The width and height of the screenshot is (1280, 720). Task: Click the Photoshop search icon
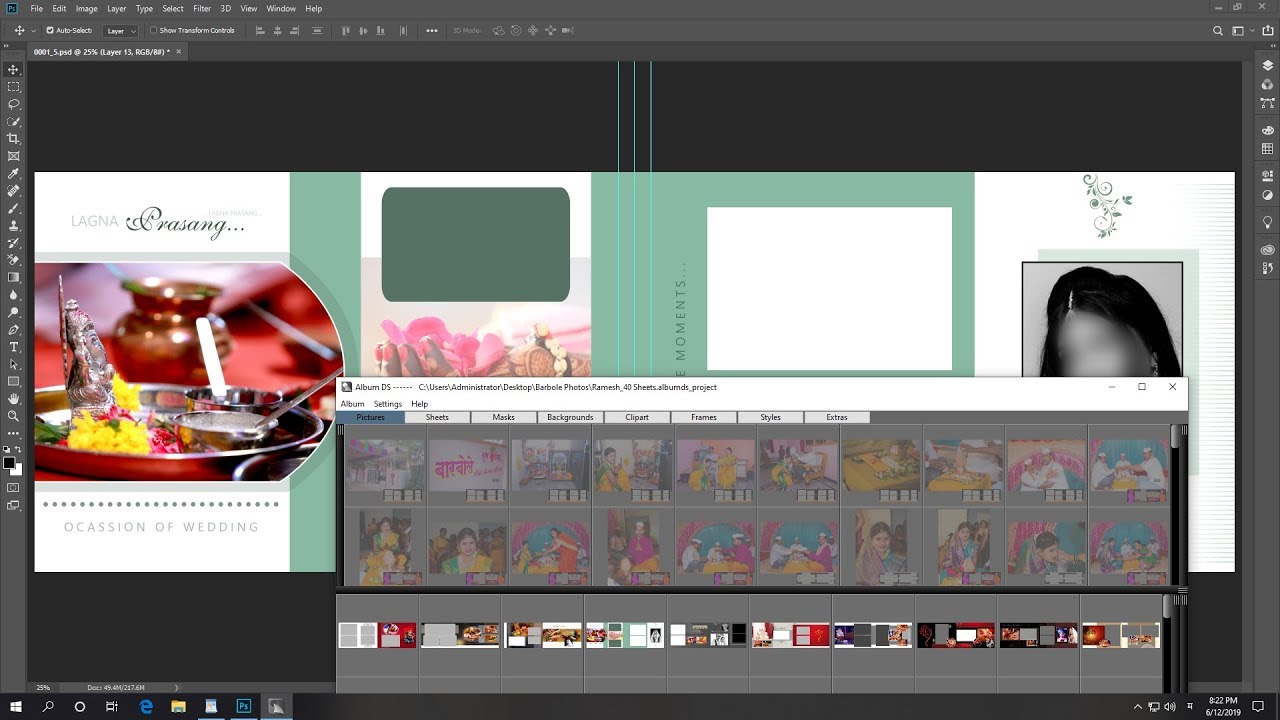click(x=1217, y=31)
